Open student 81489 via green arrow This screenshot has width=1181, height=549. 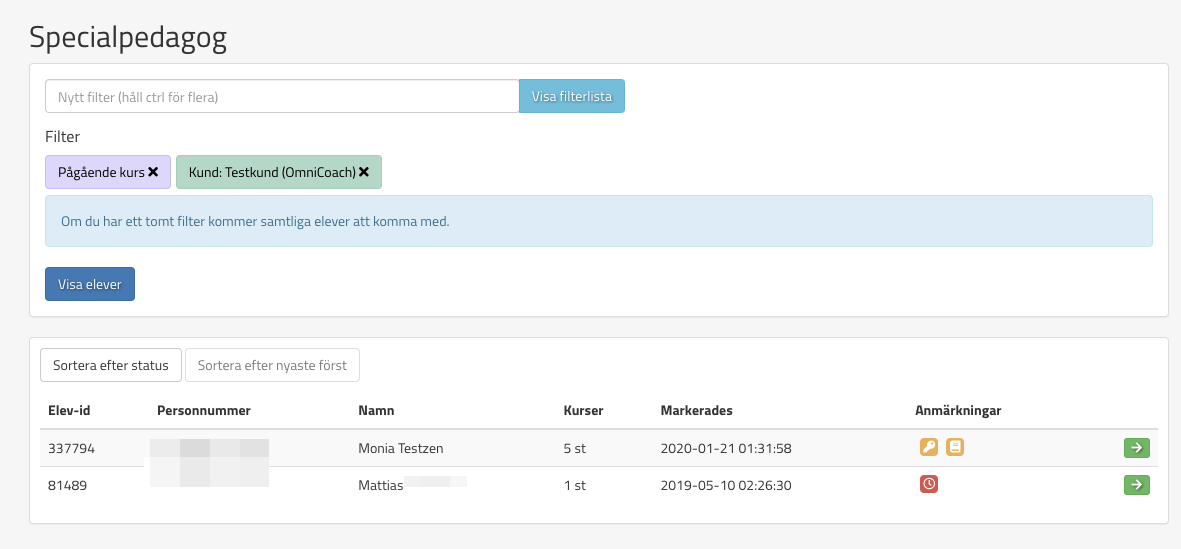point(1136,485)
